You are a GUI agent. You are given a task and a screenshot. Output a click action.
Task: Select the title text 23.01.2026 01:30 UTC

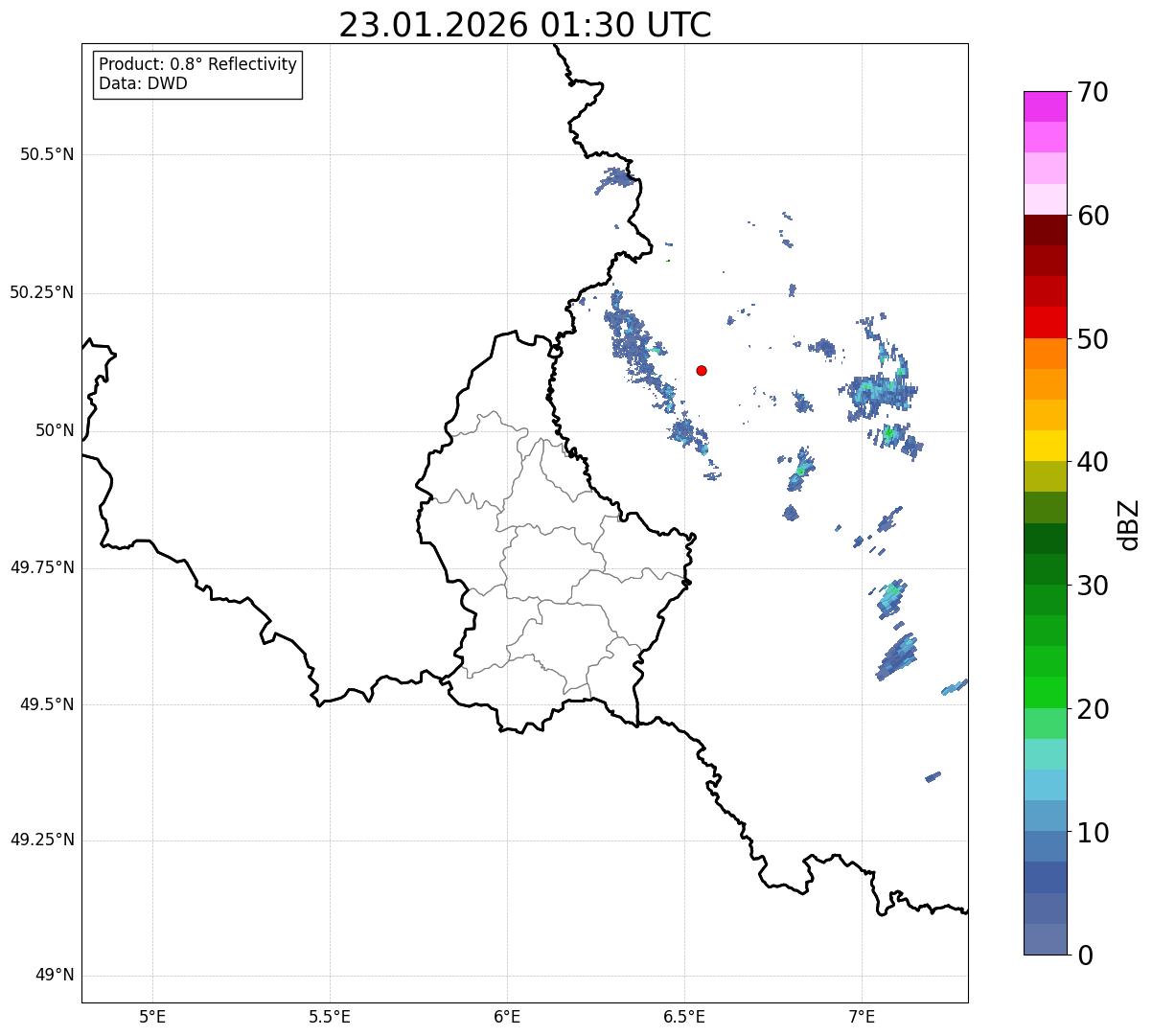525,25
